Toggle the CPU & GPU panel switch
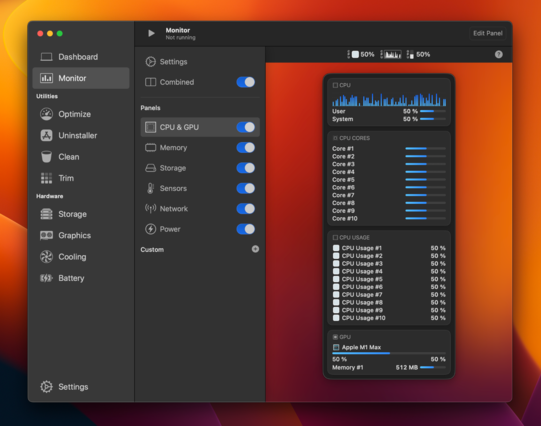 coord(246,127)
